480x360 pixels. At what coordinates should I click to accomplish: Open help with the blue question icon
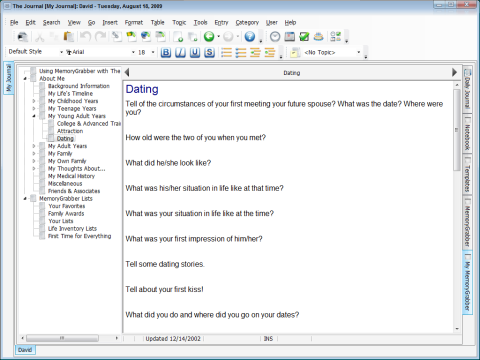tap(250, 36)
